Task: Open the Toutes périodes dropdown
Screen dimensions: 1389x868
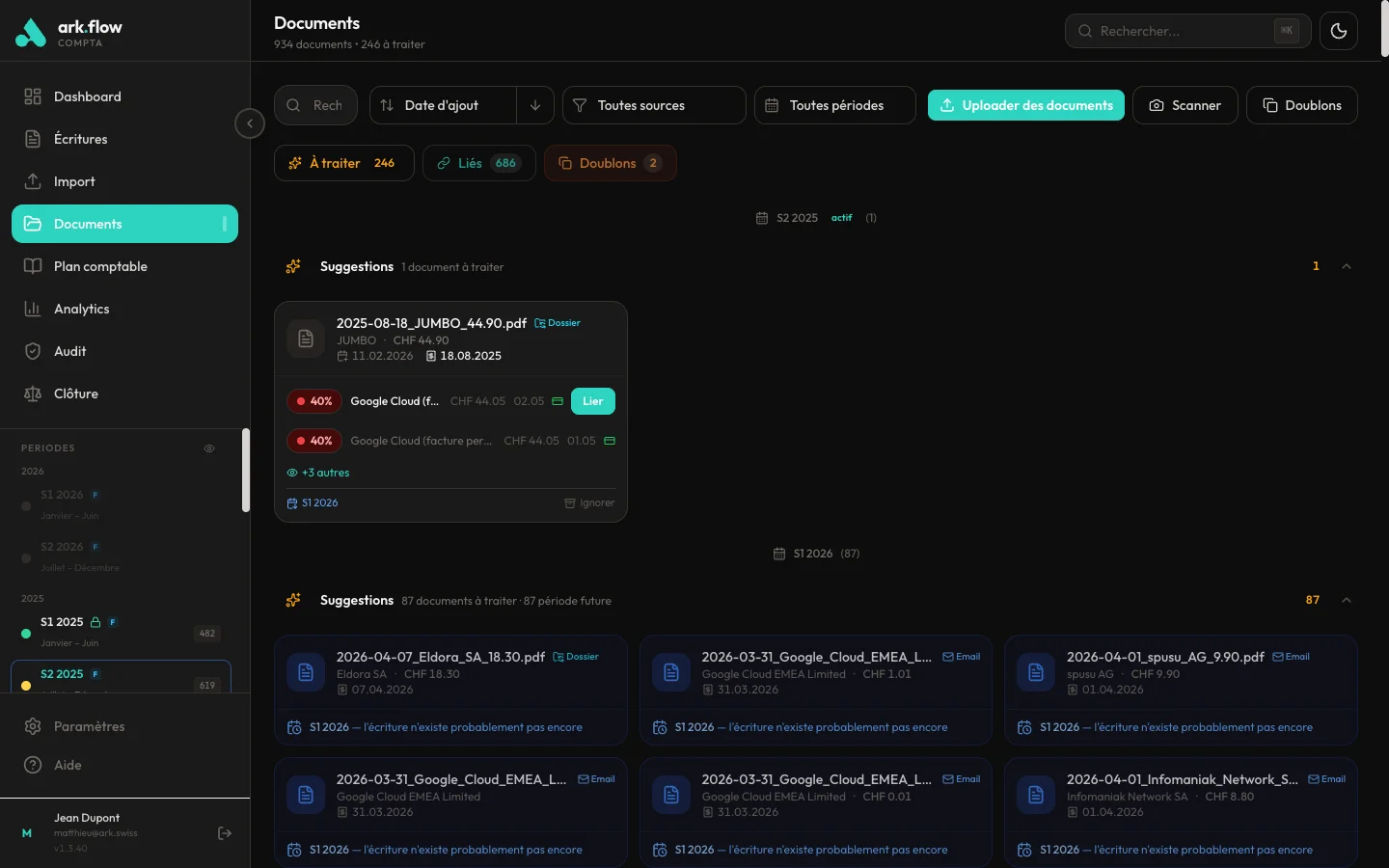Action: point(834,105)
